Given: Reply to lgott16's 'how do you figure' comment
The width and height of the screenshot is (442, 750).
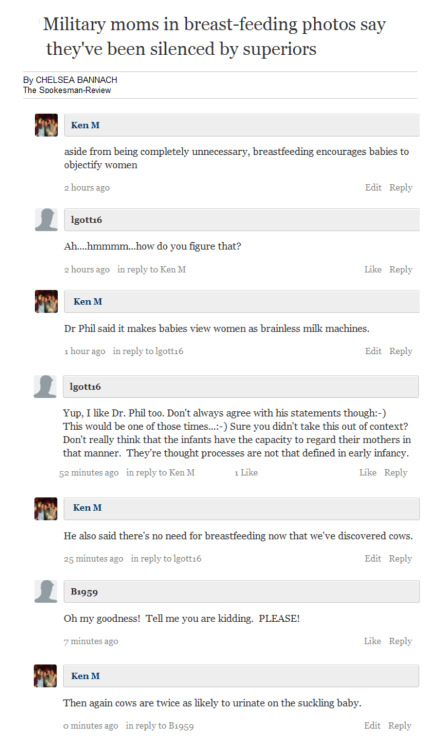Looking at the screenshot, I should [401, 269].
